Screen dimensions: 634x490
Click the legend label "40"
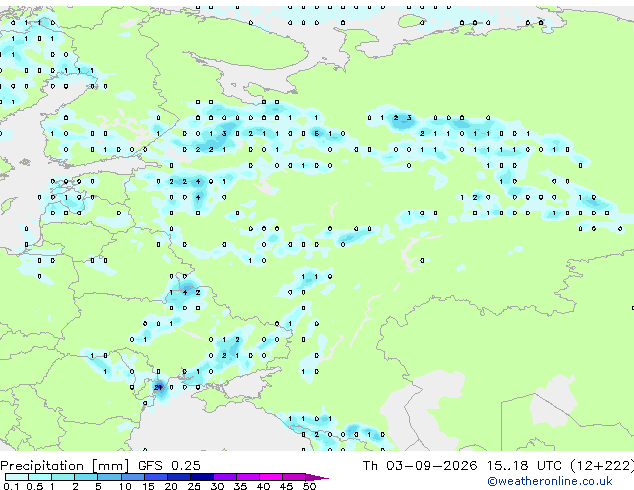(x=263, y=486)
